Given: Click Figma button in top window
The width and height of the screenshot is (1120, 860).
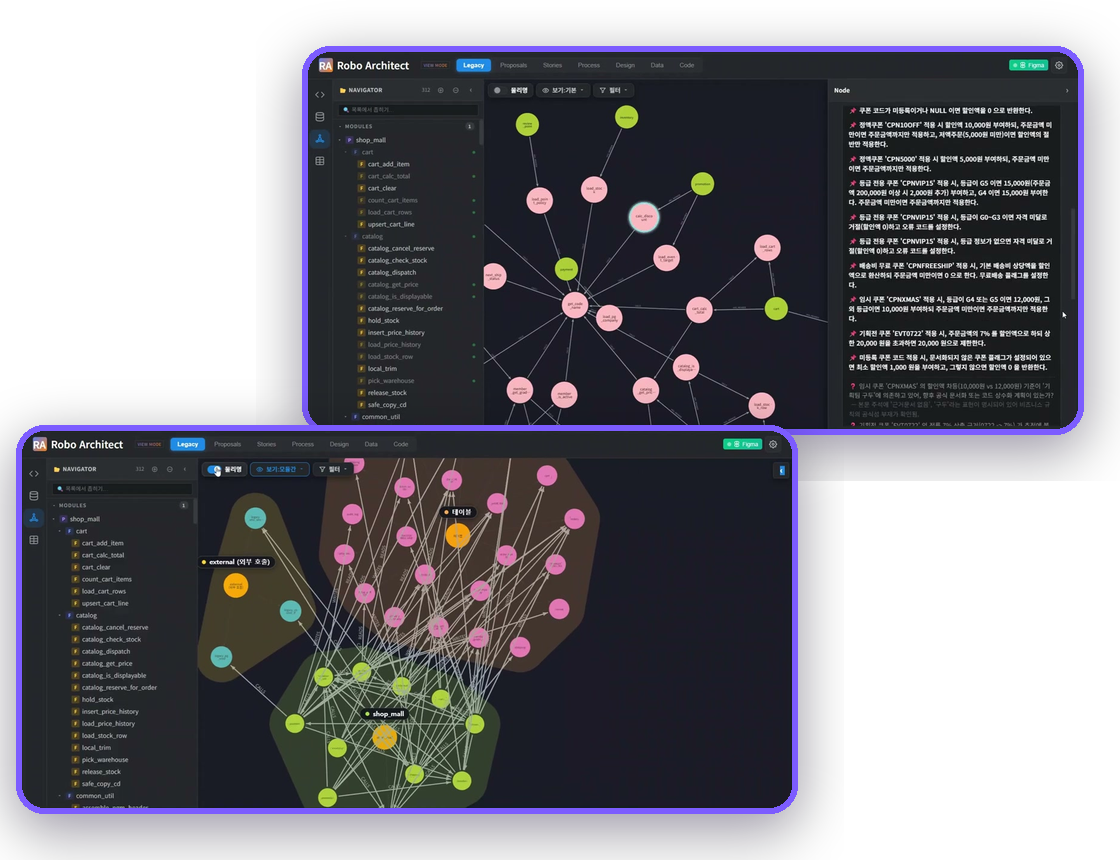Looking at the screenshot, I should coord(1029,65).
